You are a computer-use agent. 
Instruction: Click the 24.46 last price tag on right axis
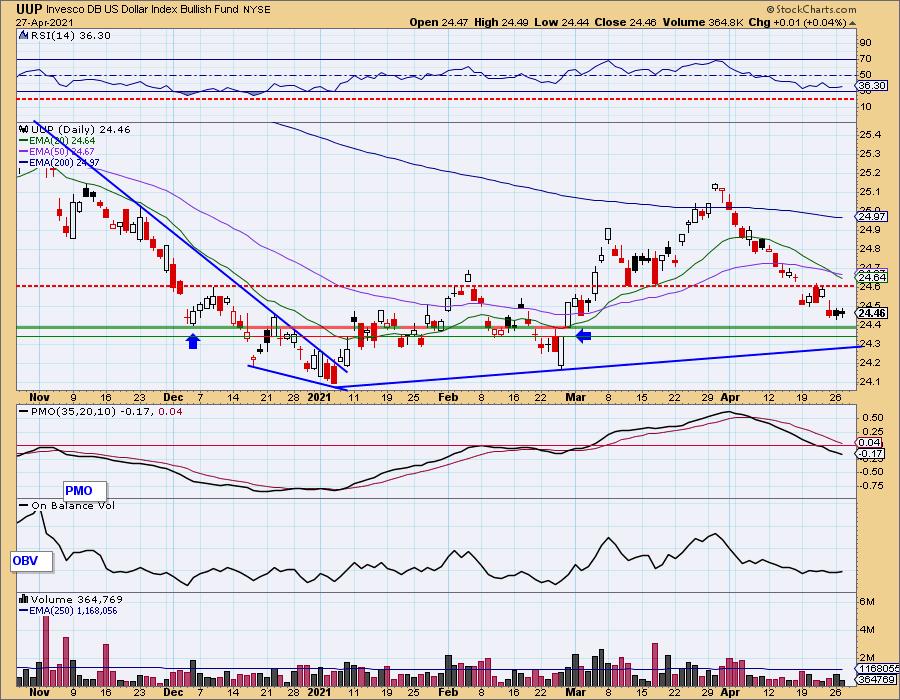pyautogui.click(x=871, y=313)
